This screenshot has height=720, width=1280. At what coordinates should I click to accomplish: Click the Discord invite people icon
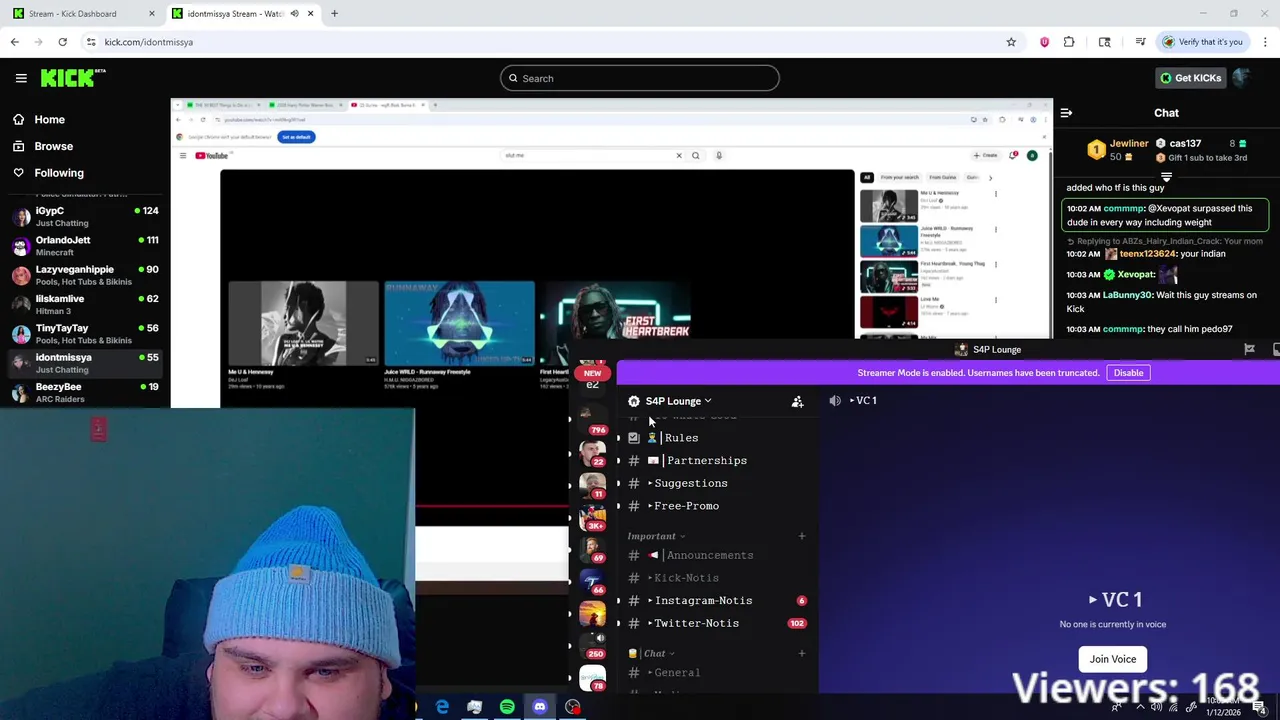tap(797, 401)
